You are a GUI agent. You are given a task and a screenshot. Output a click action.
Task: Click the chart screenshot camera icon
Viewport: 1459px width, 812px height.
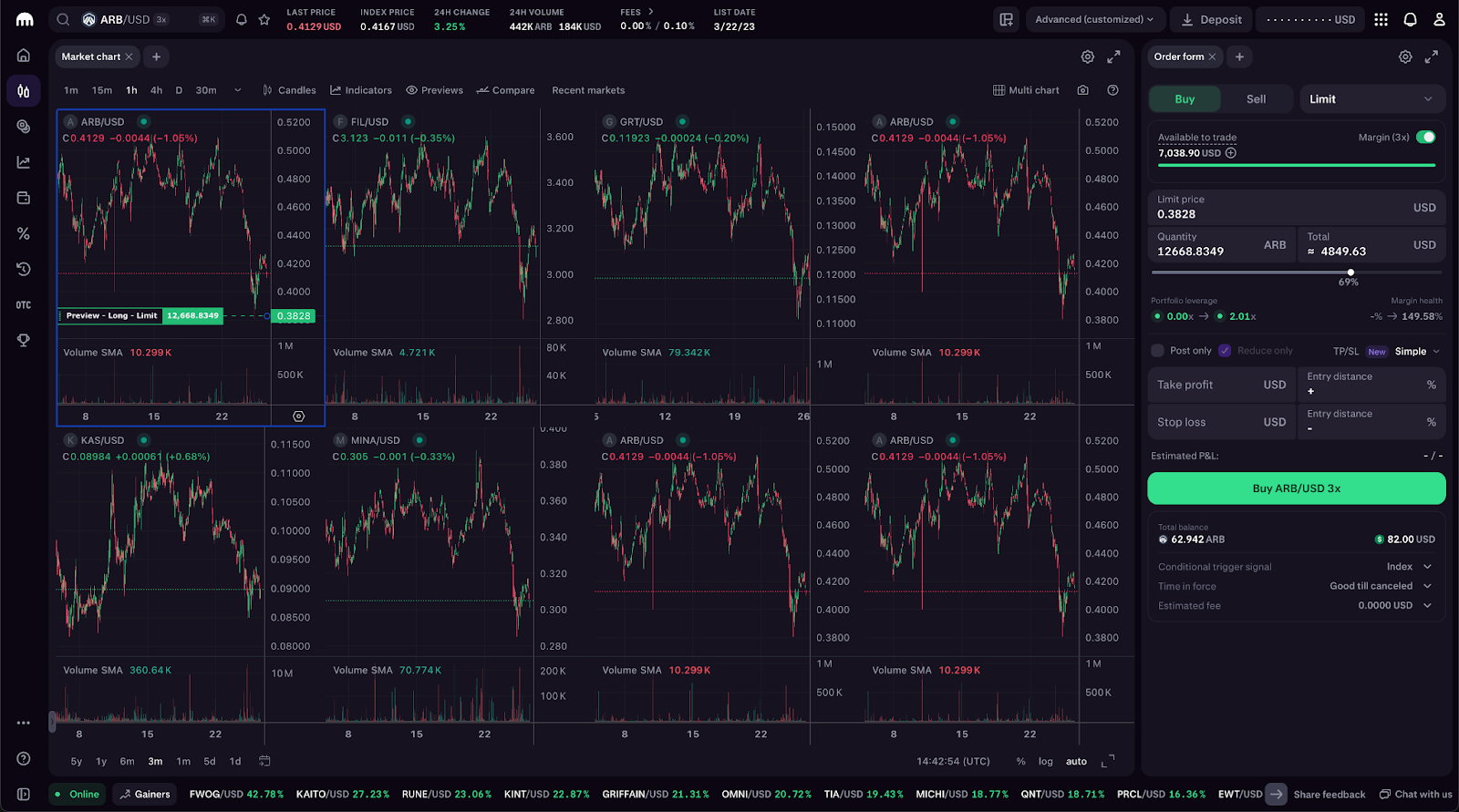tap(1082, 90)
